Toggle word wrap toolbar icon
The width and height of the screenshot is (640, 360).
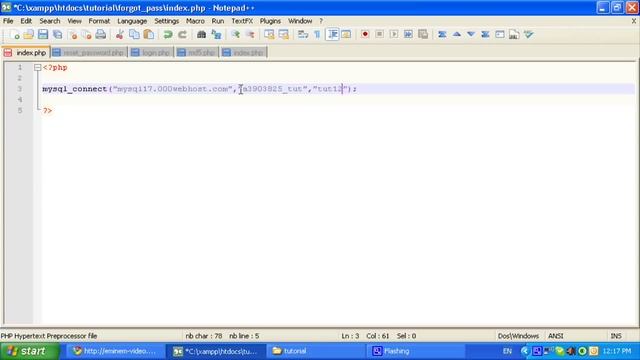tap(303, 35)
